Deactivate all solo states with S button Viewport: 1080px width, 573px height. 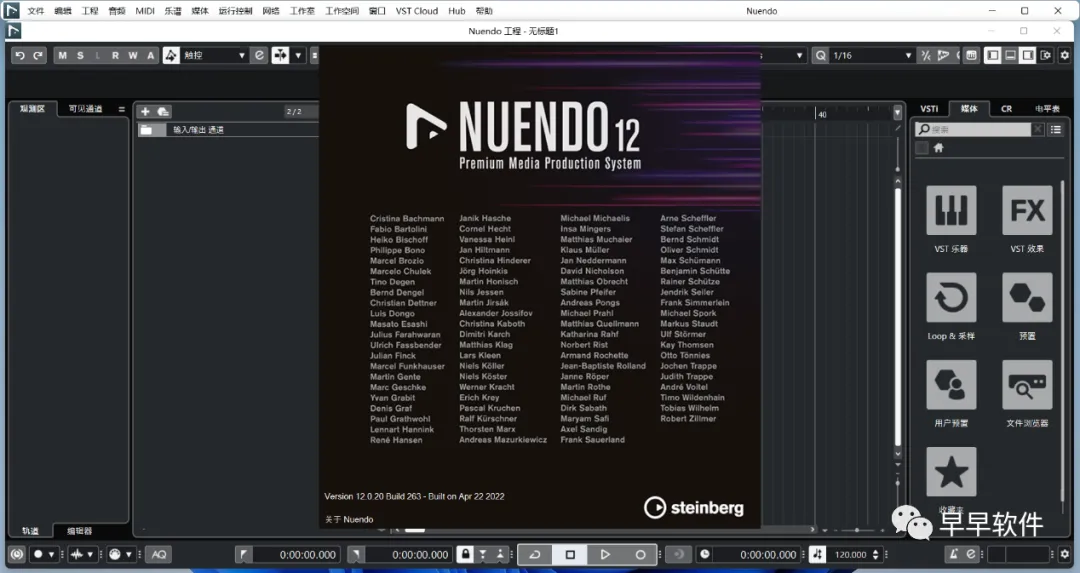click(80, 55)
